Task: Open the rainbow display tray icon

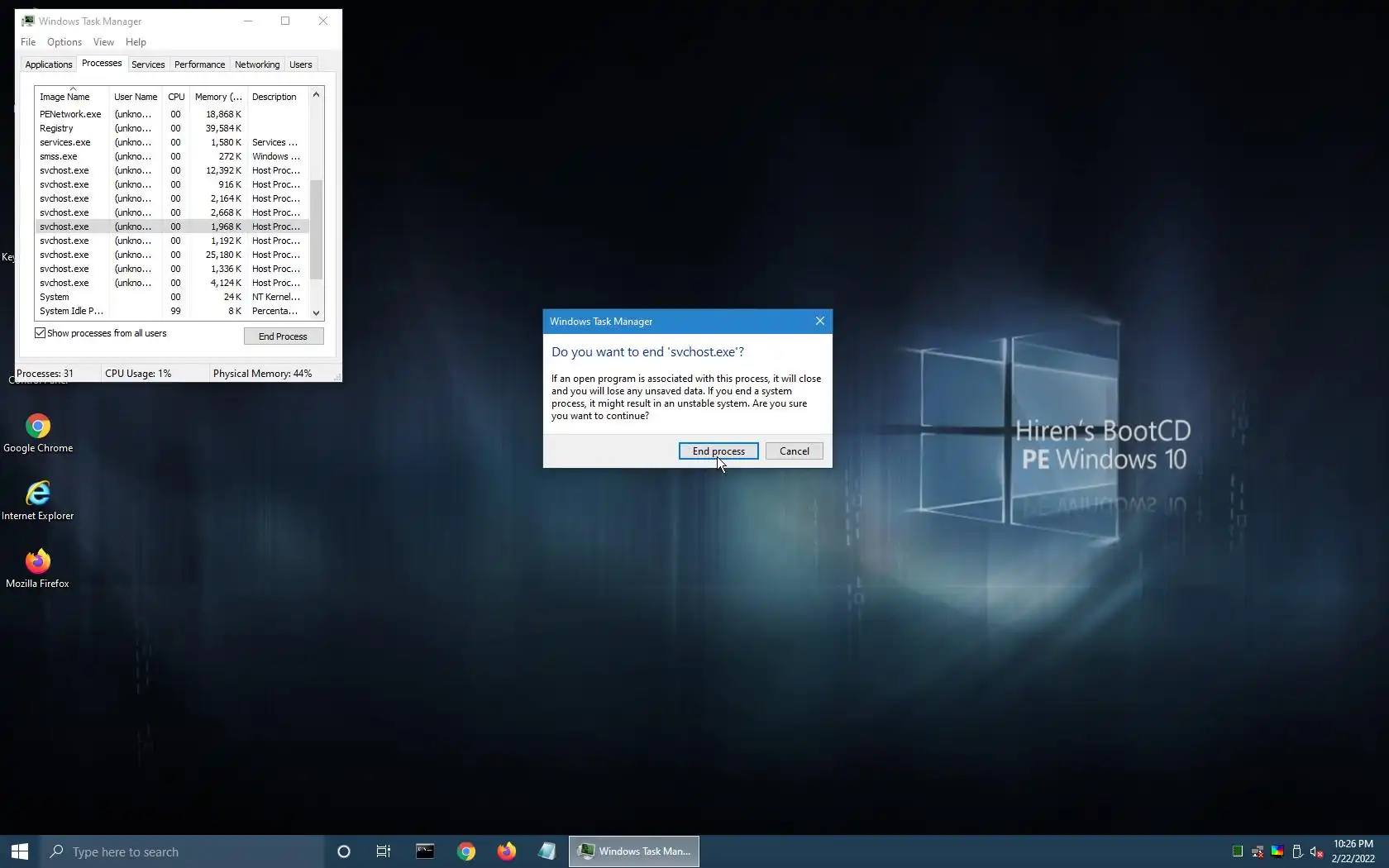Action: coord(1277,851)
